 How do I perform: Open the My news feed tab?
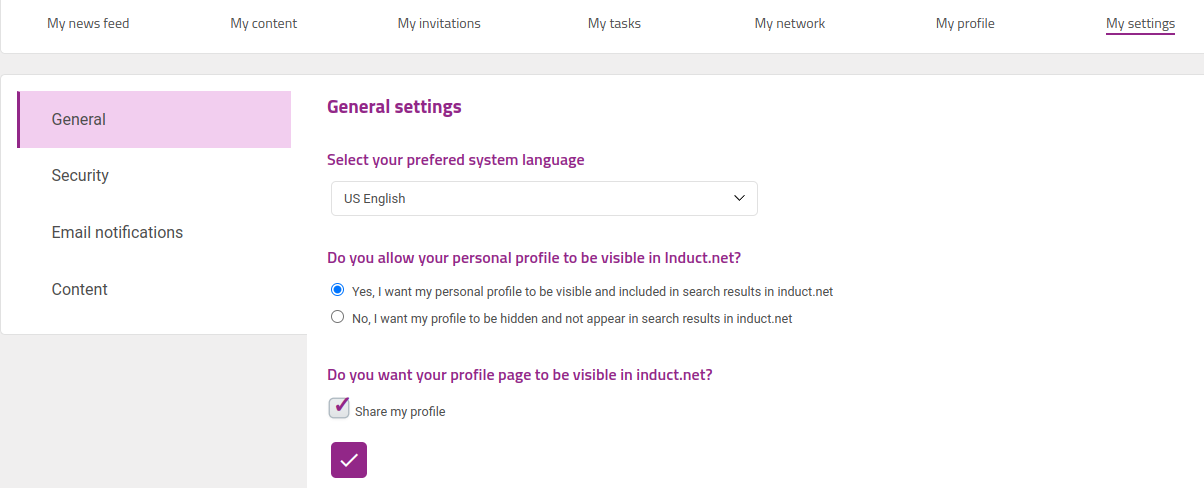88,23
